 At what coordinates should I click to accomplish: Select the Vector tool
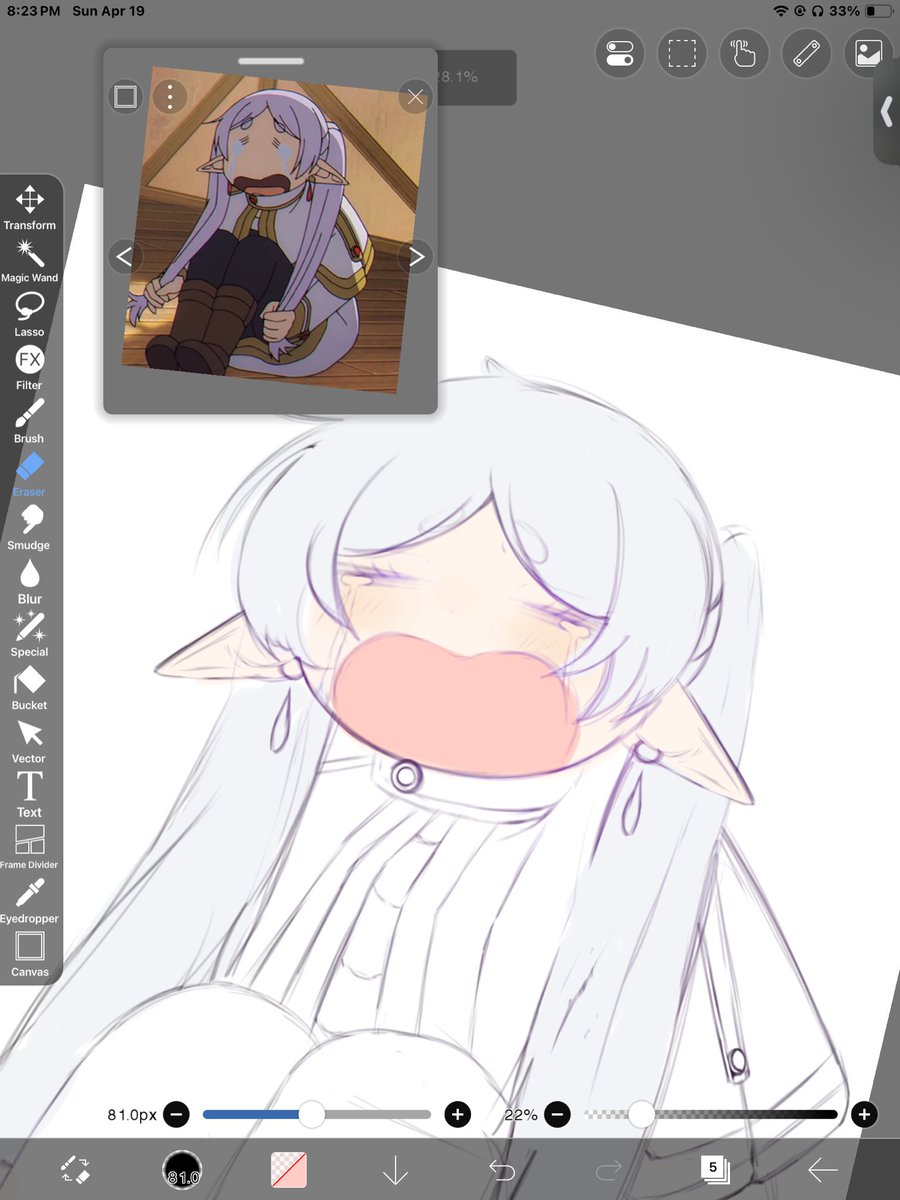(x=29, y=741)
